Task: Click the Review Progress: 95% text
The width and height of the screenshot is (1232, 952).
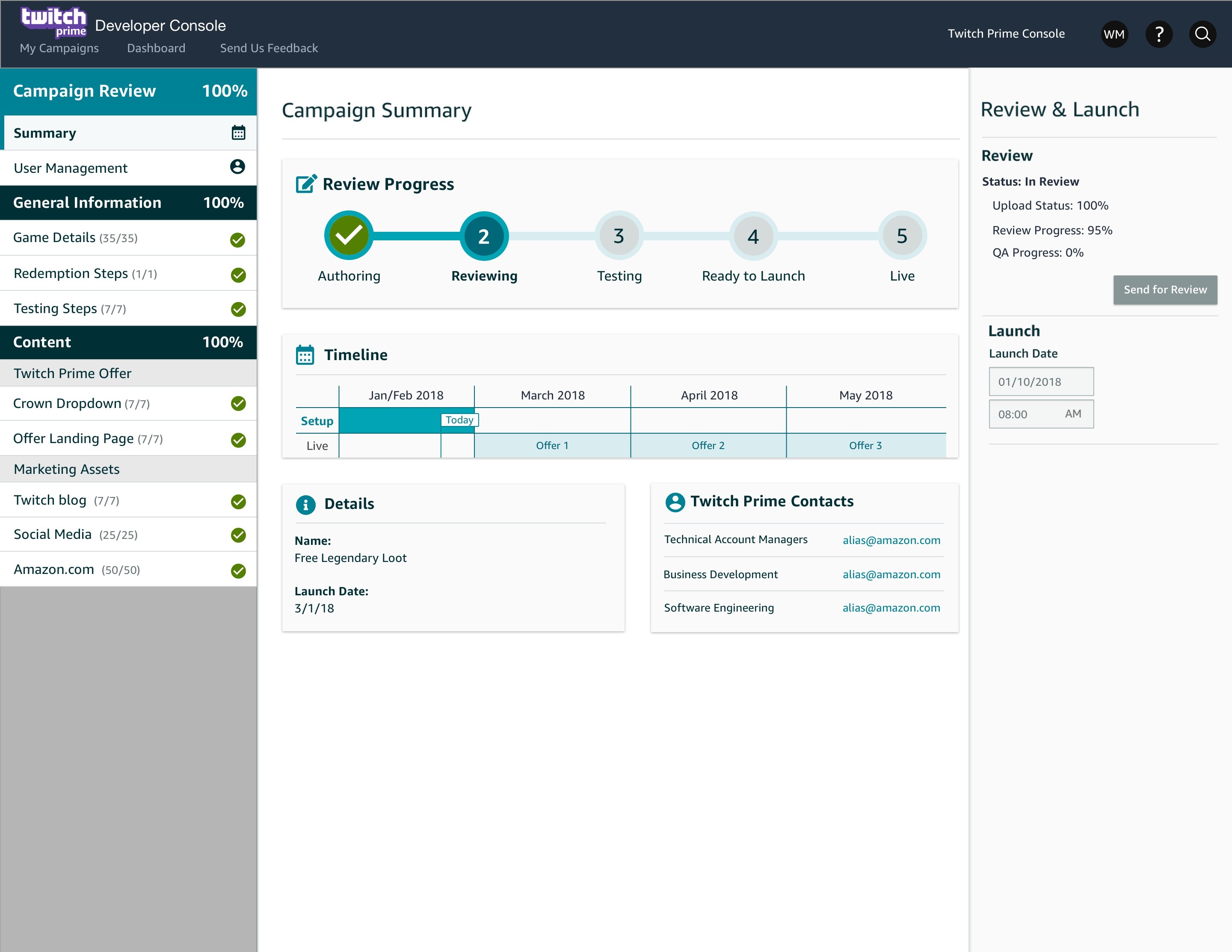Action: click(1052, 231)
